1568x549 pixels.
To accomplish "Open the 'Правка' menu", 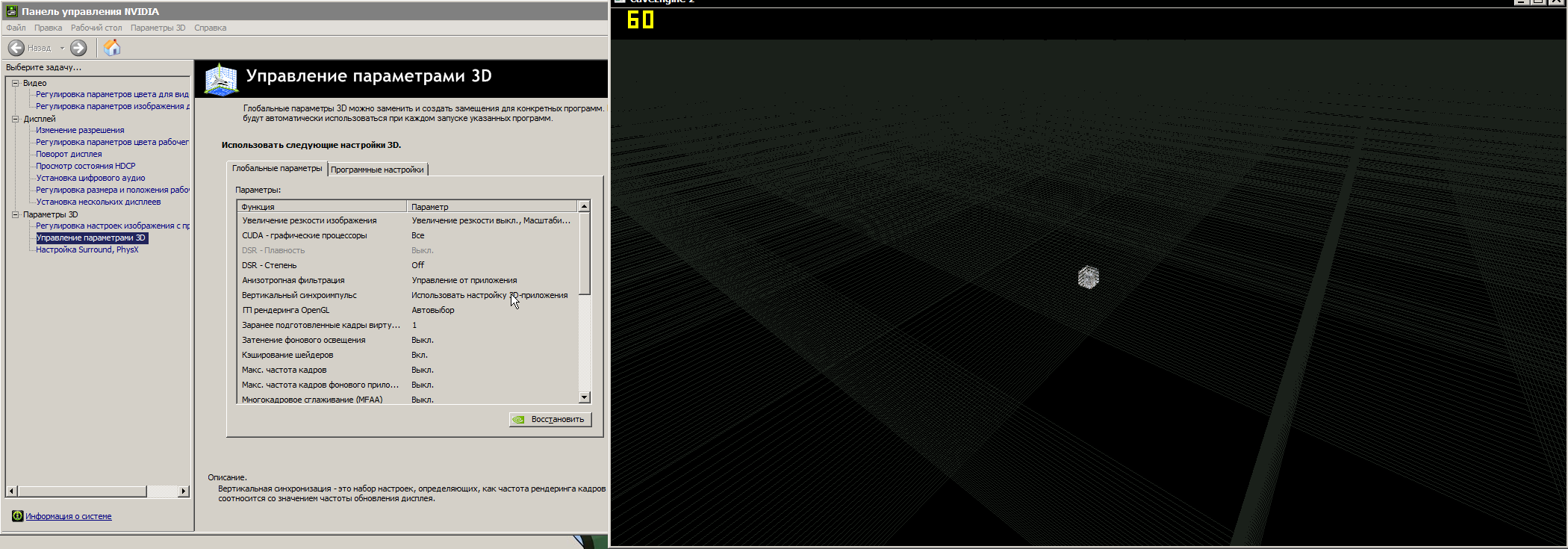I will coord(48,28).
